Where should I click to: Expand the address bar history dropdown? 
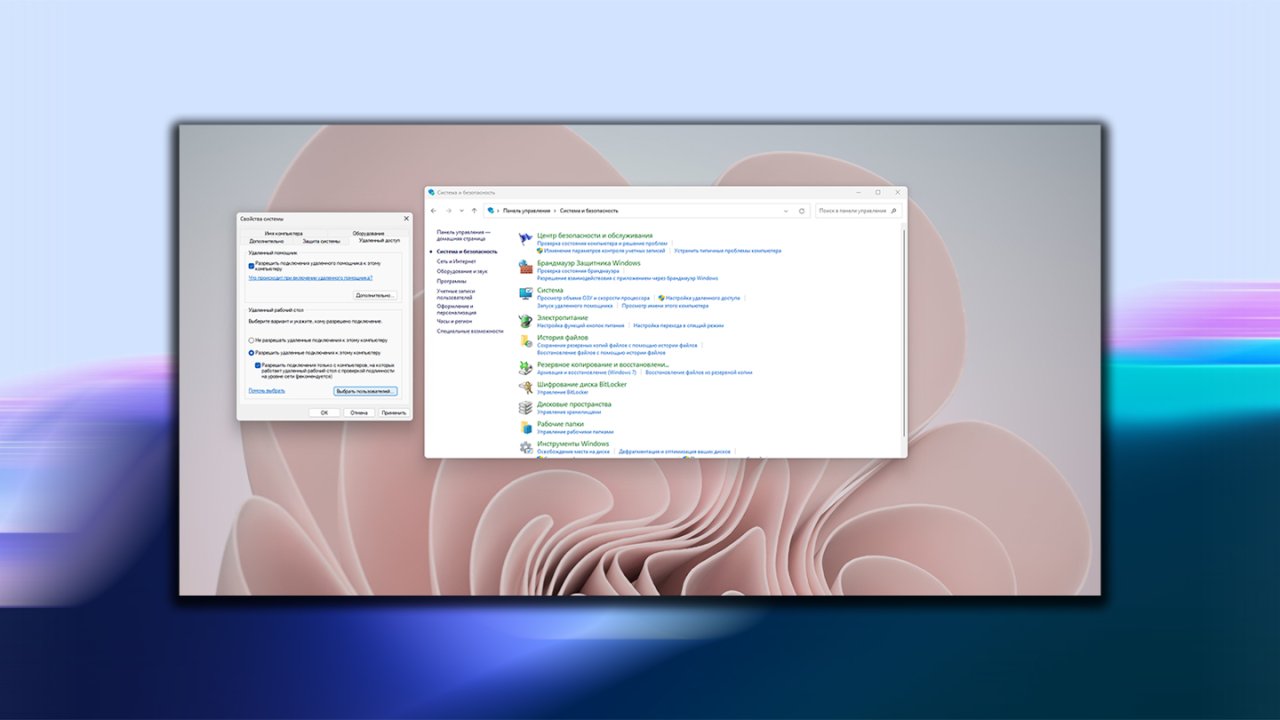click(x=786, y=211)
